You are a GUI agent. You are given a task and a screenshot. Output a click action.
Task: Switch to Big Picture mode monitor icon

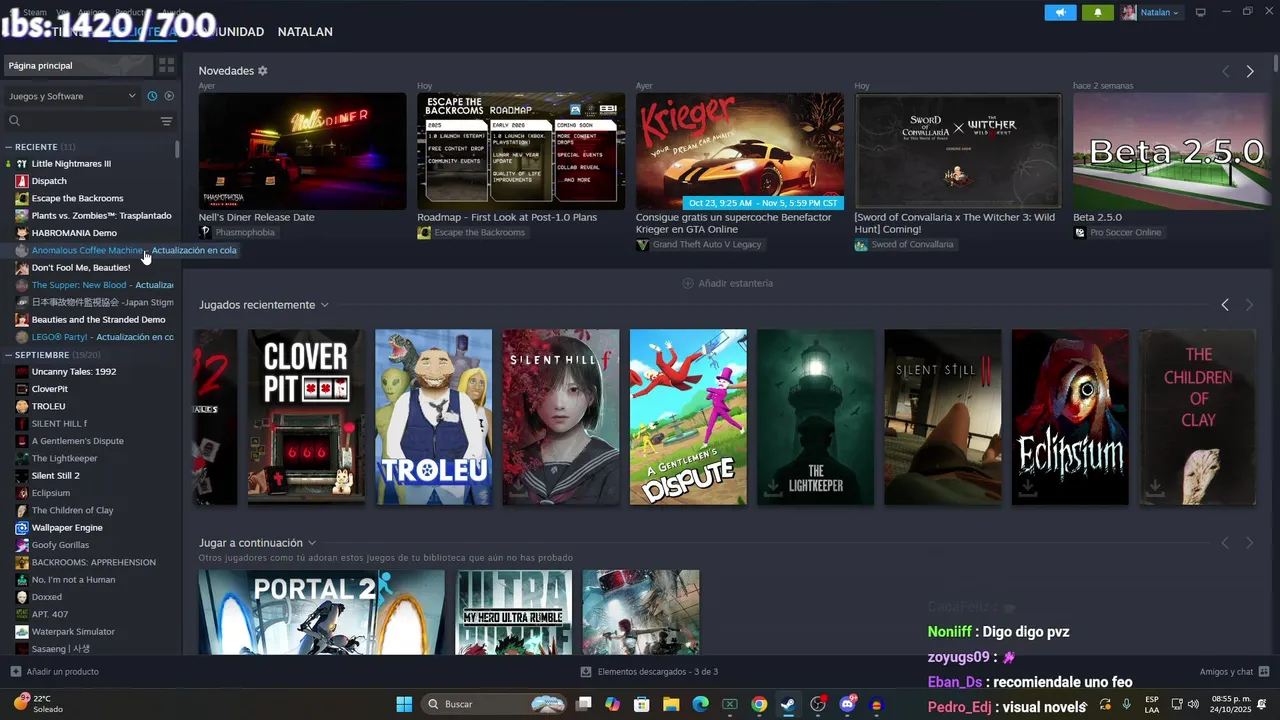tap(1201, 12)
